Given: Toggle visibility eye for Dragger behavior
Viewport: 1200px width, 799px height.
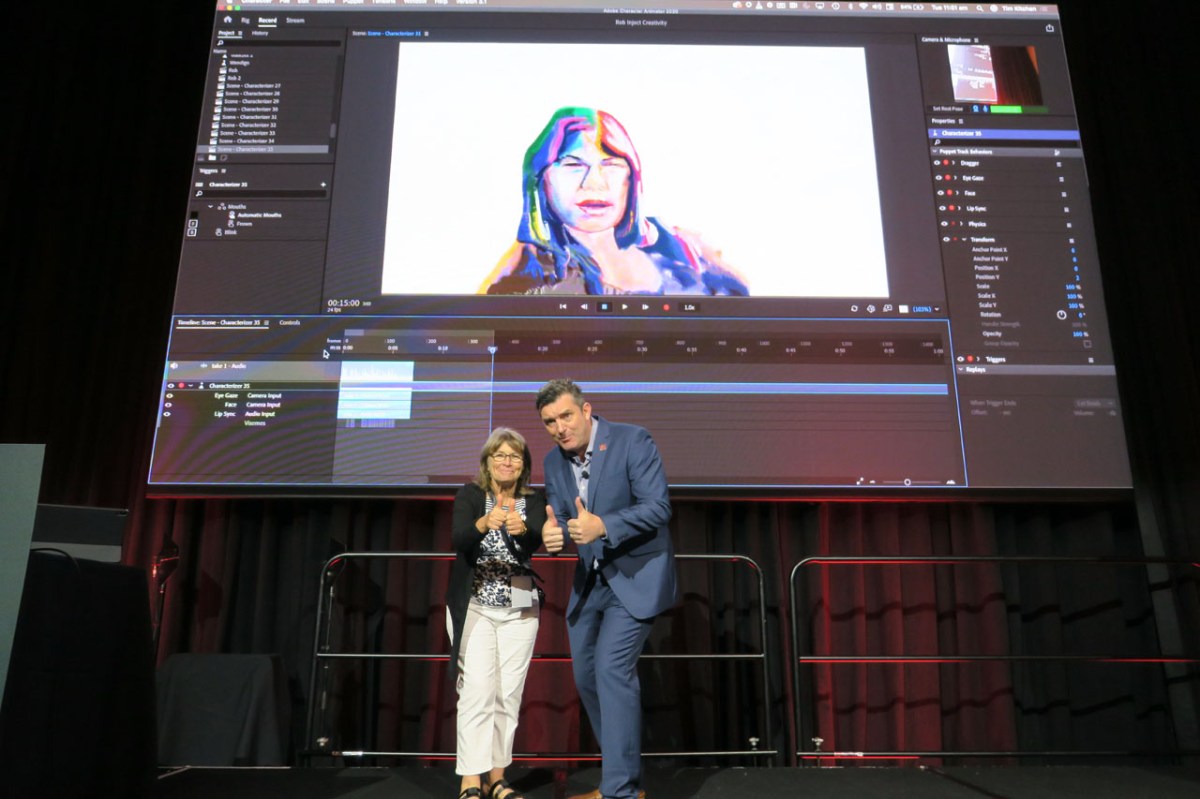Looking at the screenshot, I should click(x=937, y=163).
